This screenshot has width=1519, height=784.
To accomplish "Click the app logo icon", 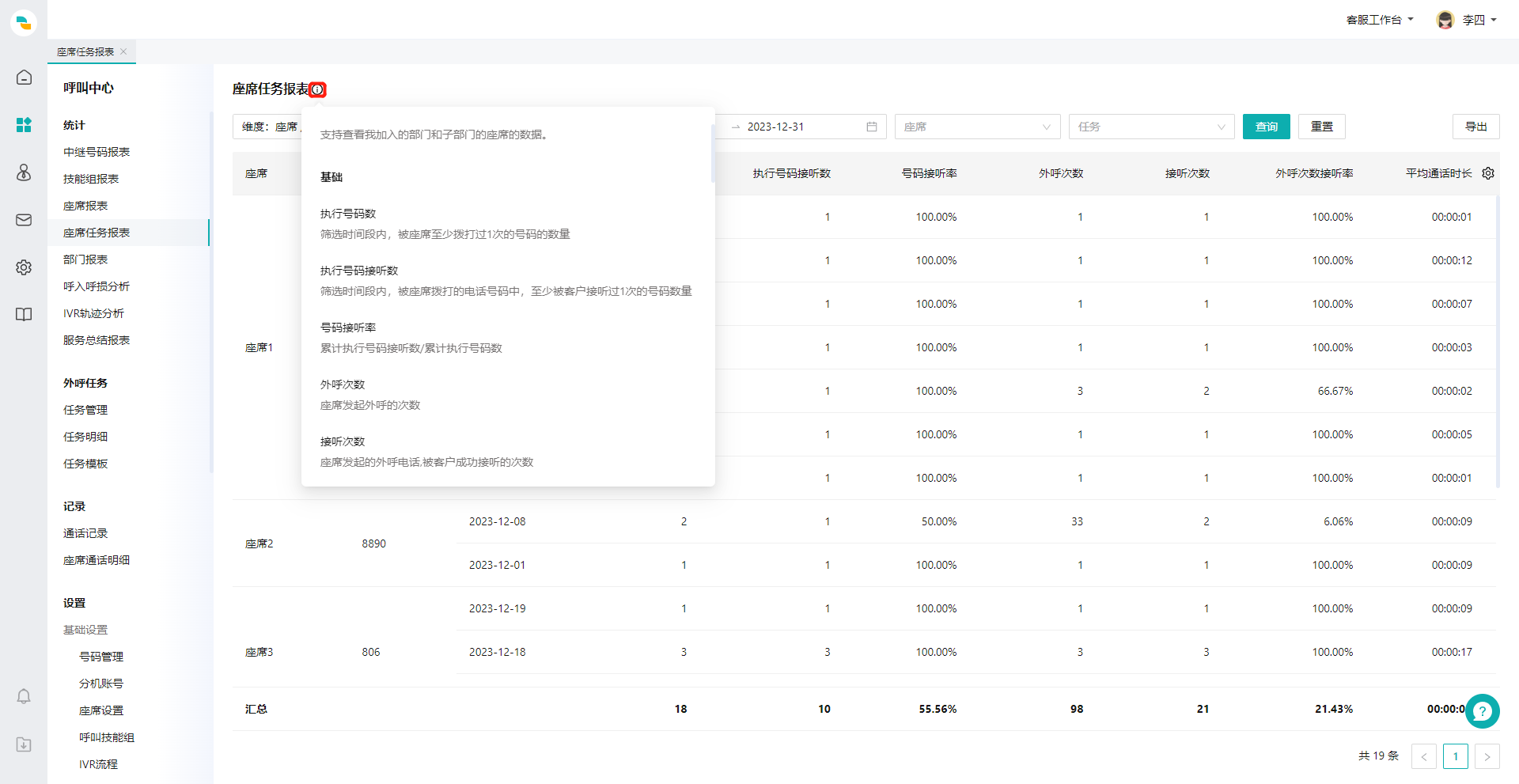I will [x=24, y=23].
